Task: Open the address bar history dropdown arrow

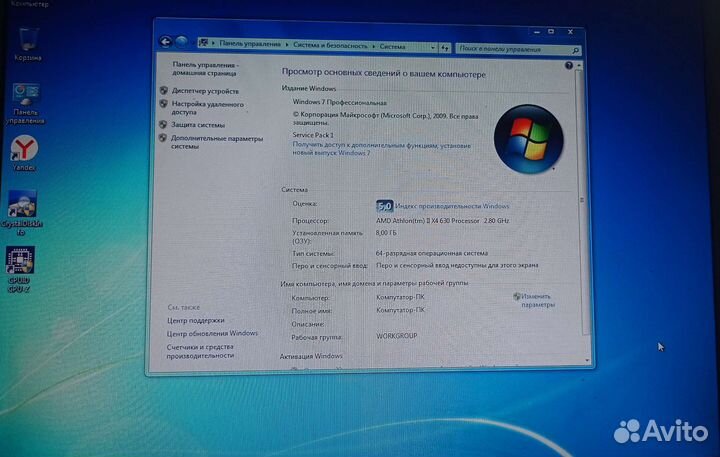Action: point(433,47)
